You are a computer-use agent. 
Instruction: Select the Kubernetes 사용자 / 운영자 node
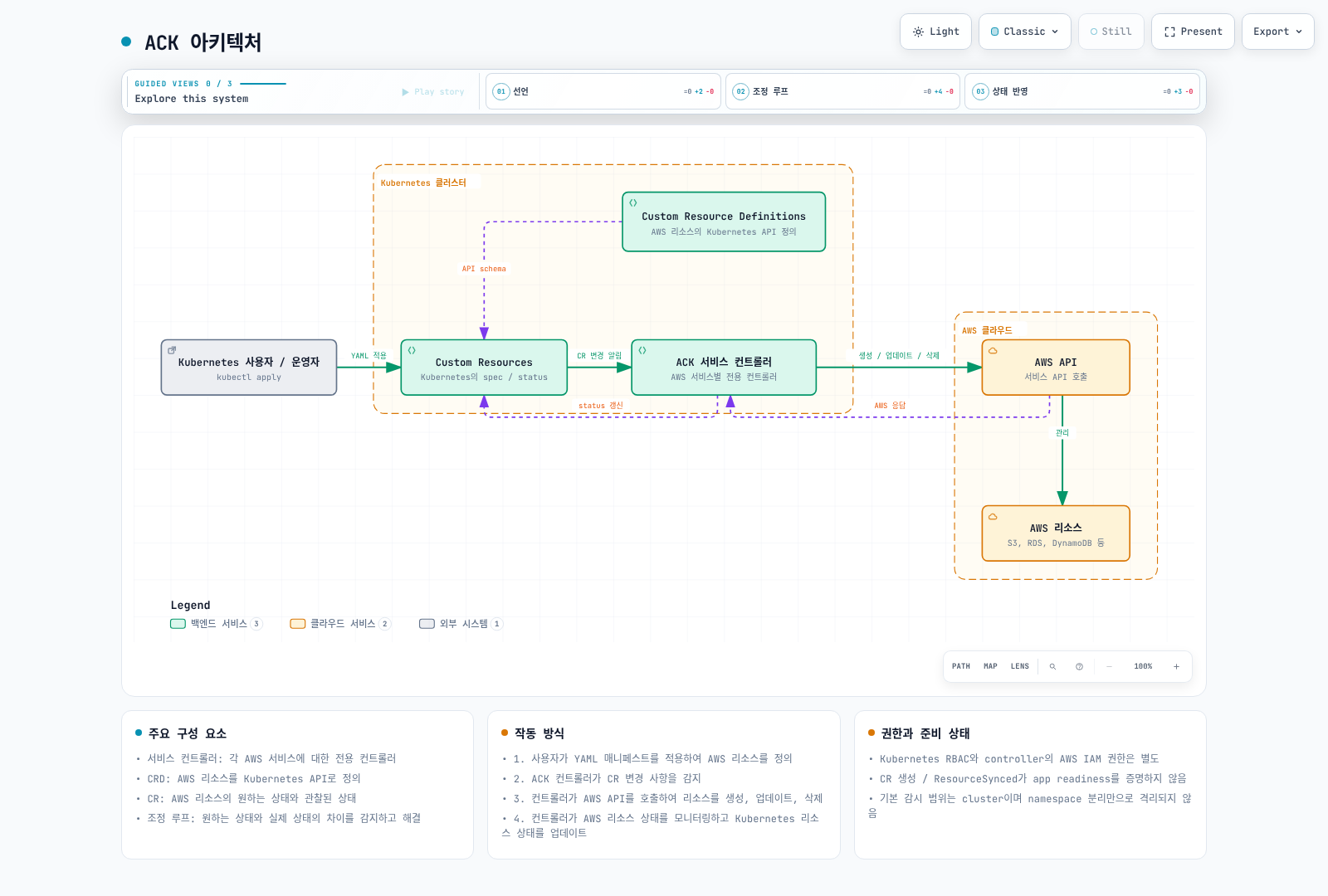[249, 368]
